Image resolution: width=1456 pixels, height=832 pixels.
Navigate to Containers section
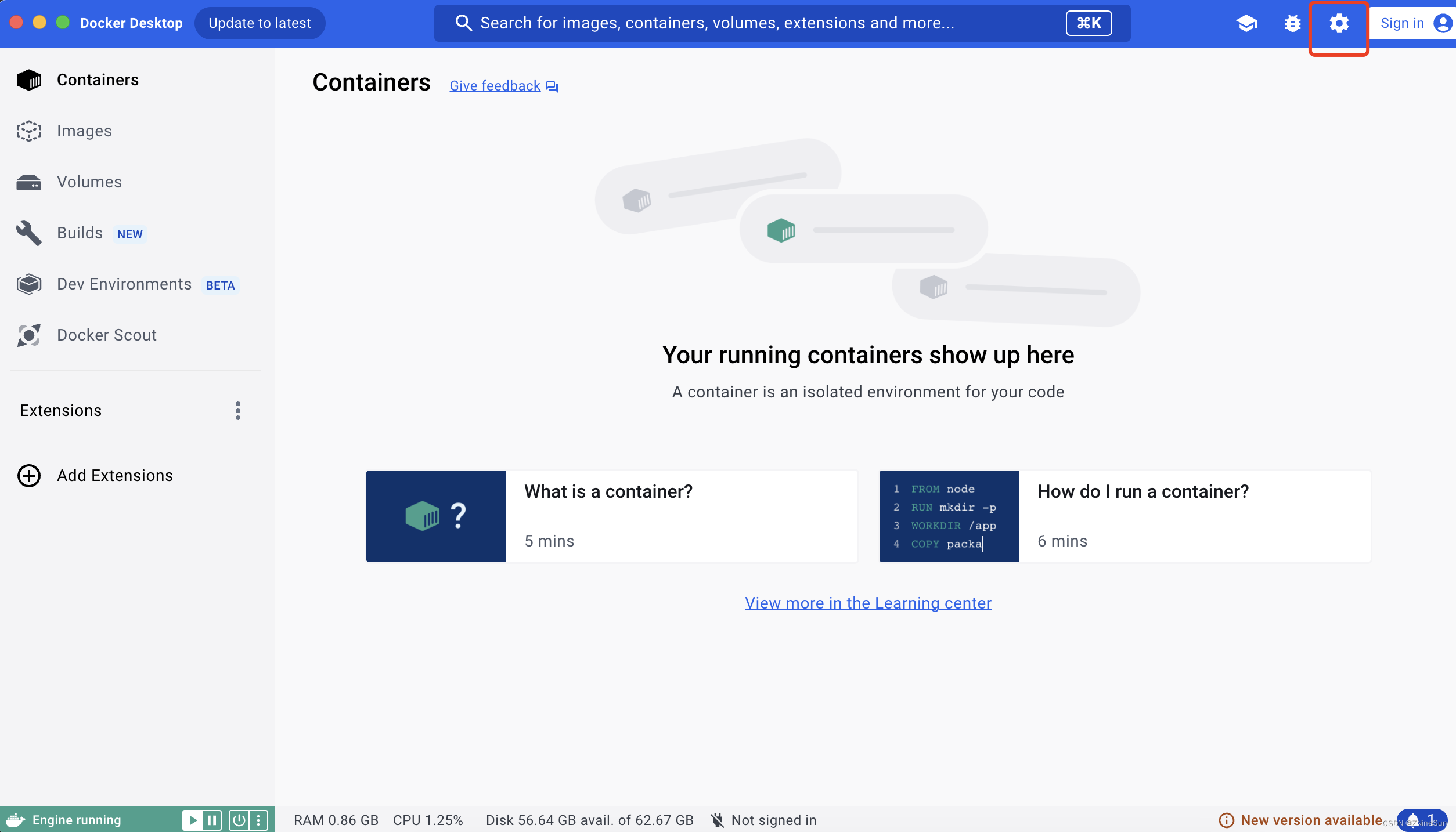(x=97, y=80)
